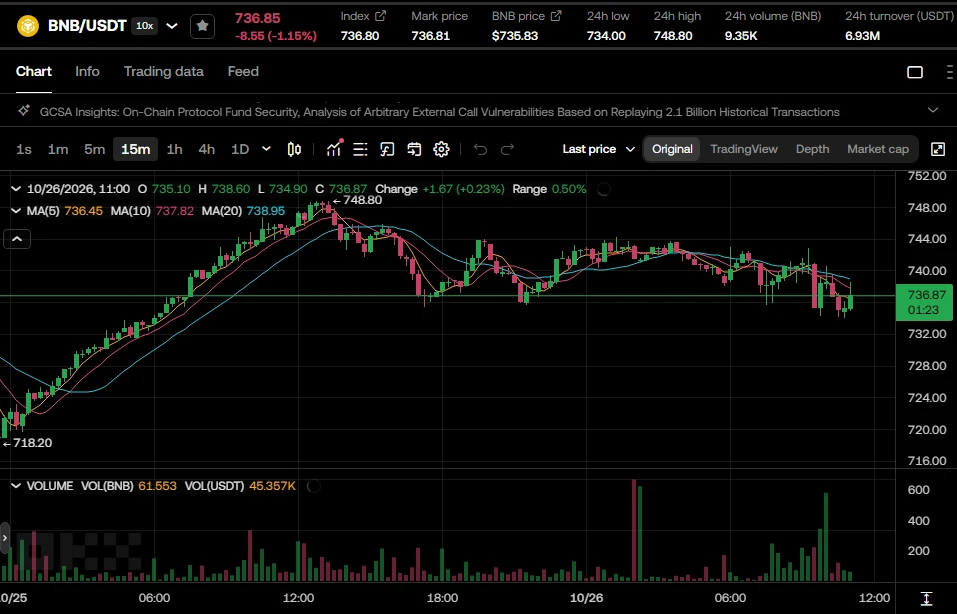Click the BNB coin logo icon
The image size is (957, 614).
coord(28,26)
